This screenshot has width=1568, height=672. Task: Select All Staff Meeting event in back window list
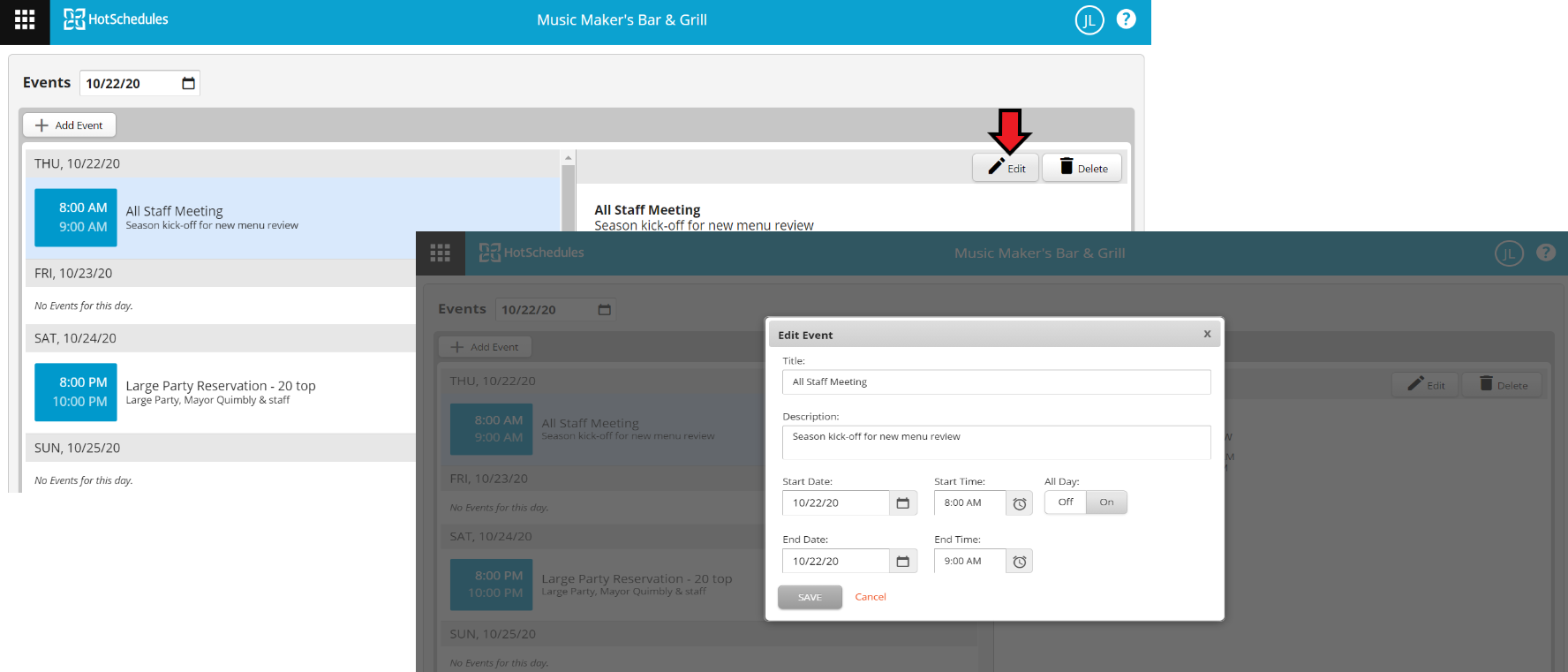tap(293, 218)
